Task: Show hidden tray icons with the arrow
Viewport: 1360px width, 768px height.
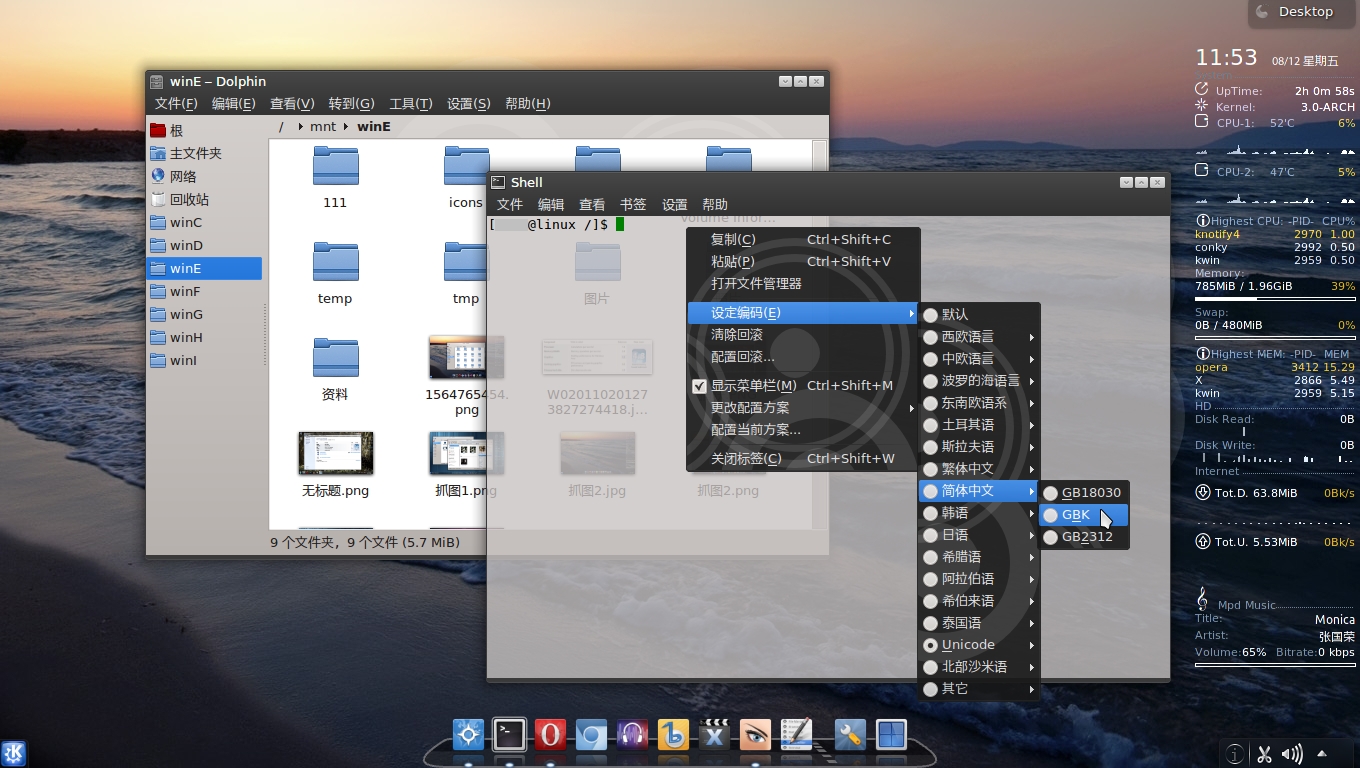Action: tap(1322, 754)
